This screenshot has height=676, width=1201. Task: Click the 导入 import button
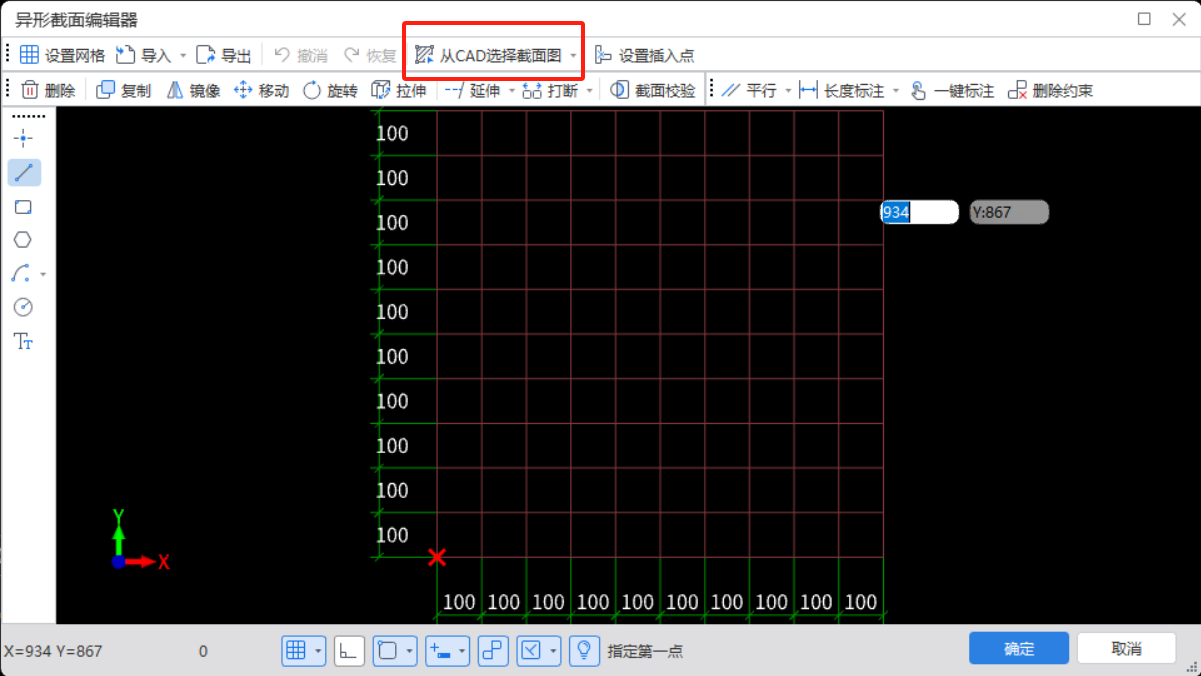[x=144, y=55]
